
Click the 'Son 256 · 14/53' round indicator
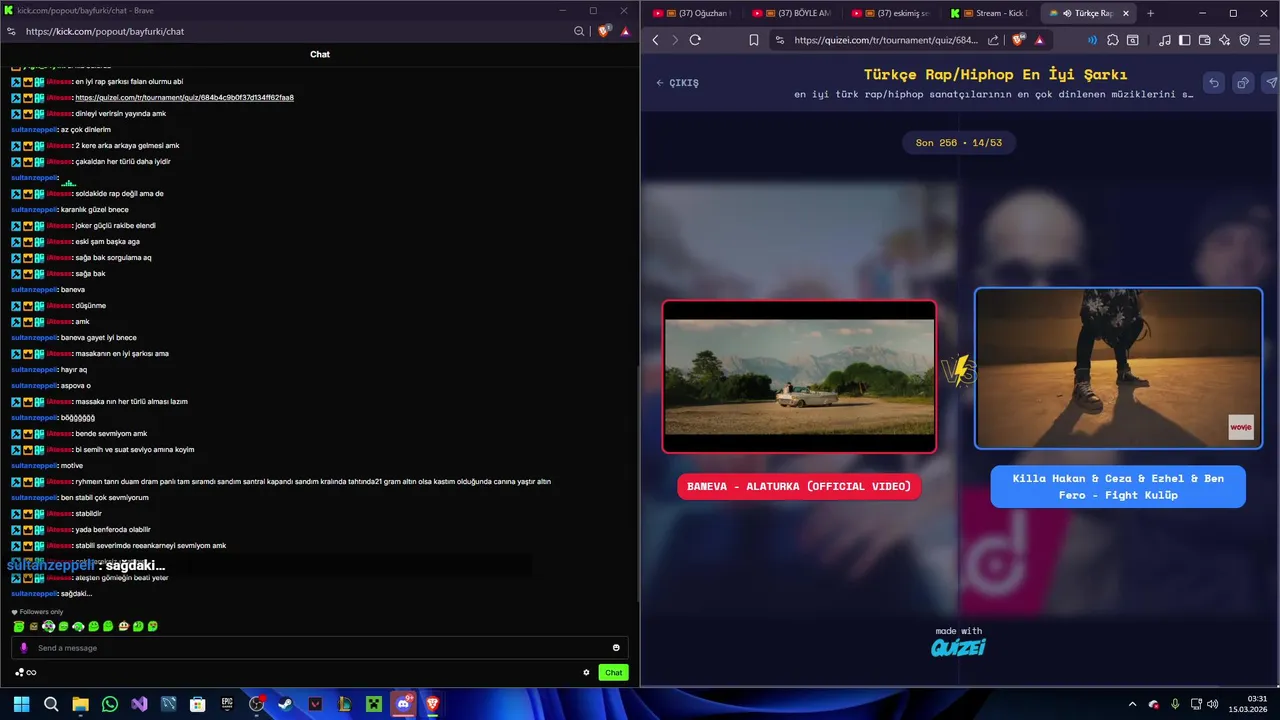958,142
